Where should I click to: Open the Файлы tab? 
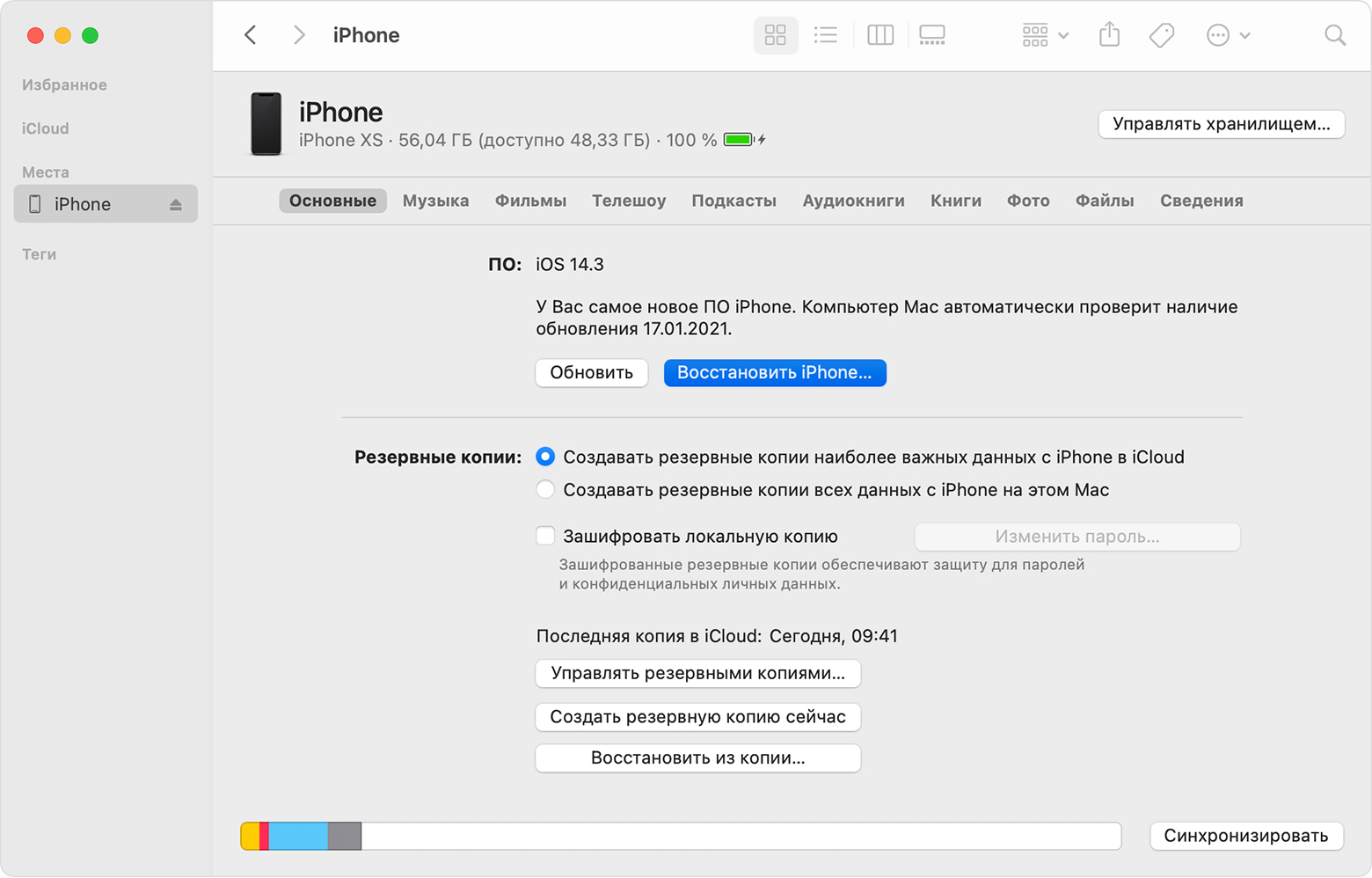[1105, 201]
